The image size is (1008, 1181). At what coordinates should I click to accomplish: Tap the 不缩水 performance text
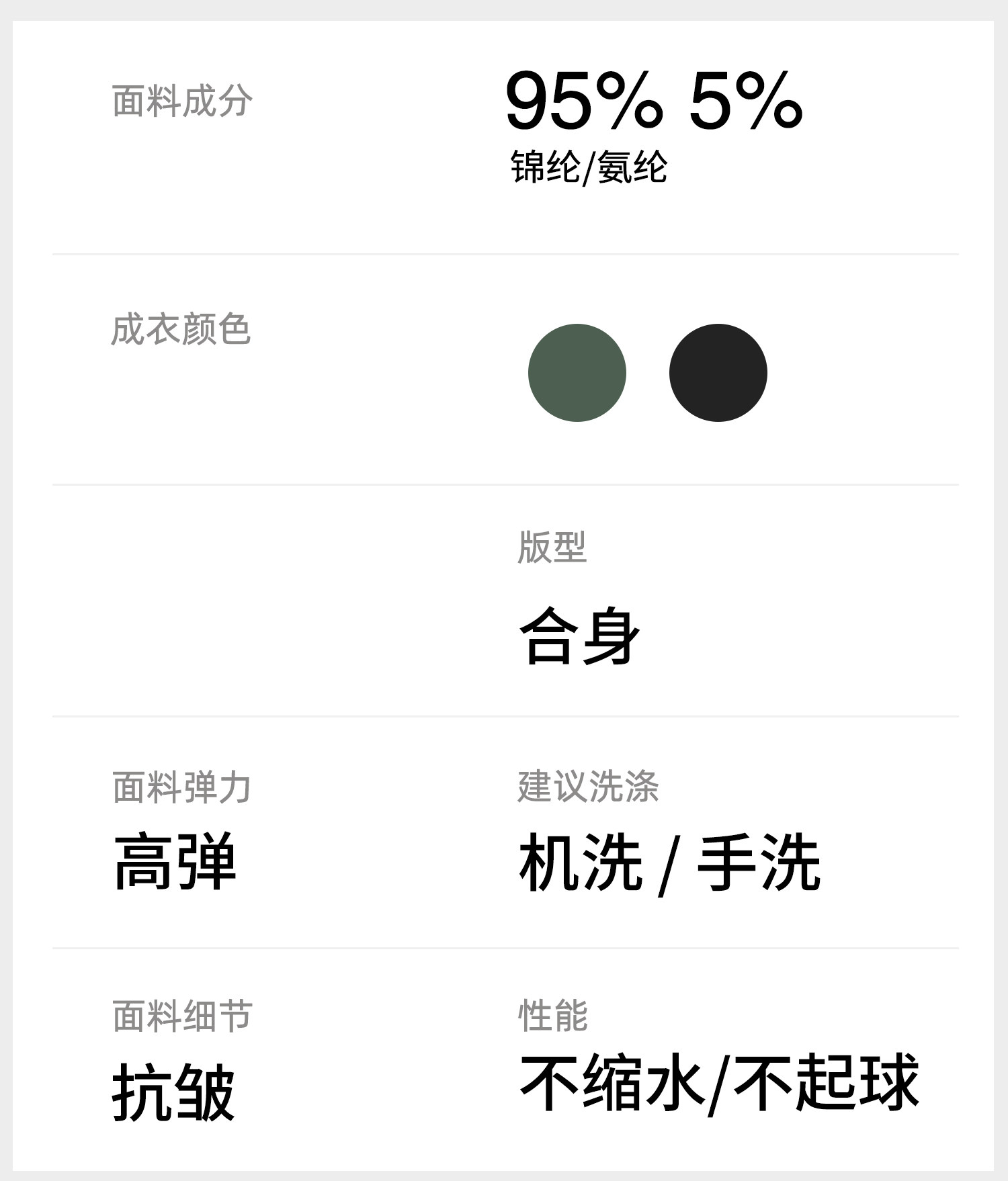click(x=612, y=1082)
